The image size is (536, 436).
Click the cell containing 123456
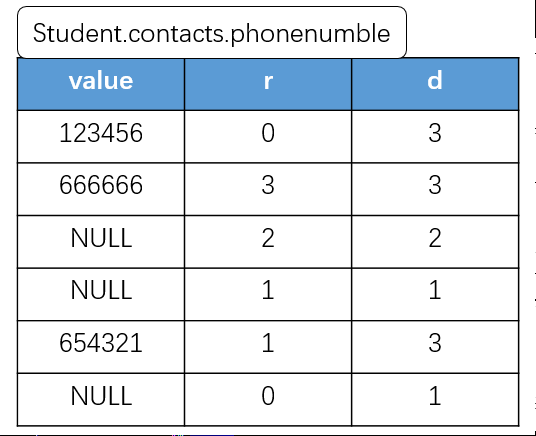(101, 137)
